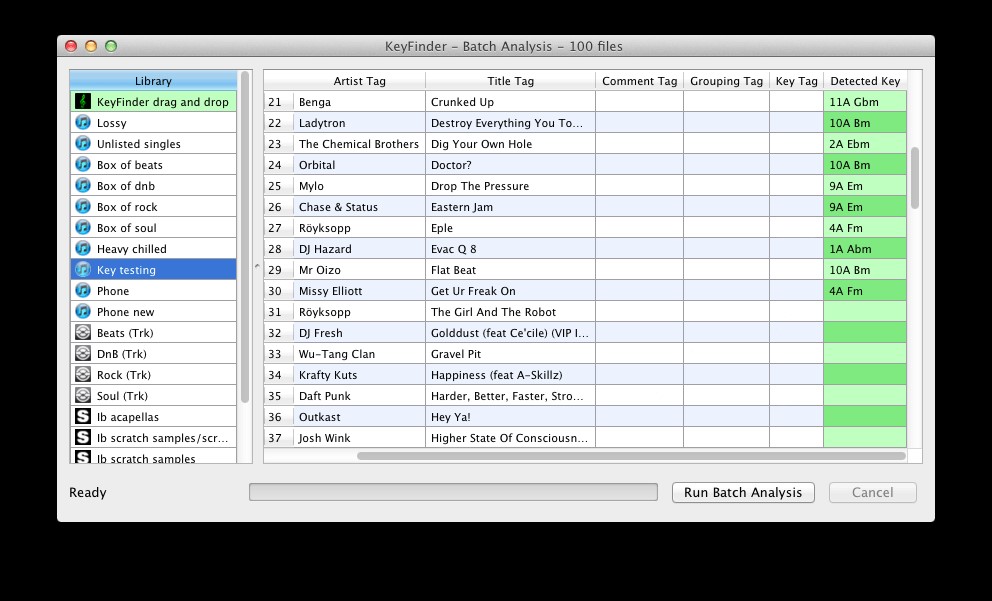Click the Run Batch Analysis button
992x601 pixels.
coord(743,492)
